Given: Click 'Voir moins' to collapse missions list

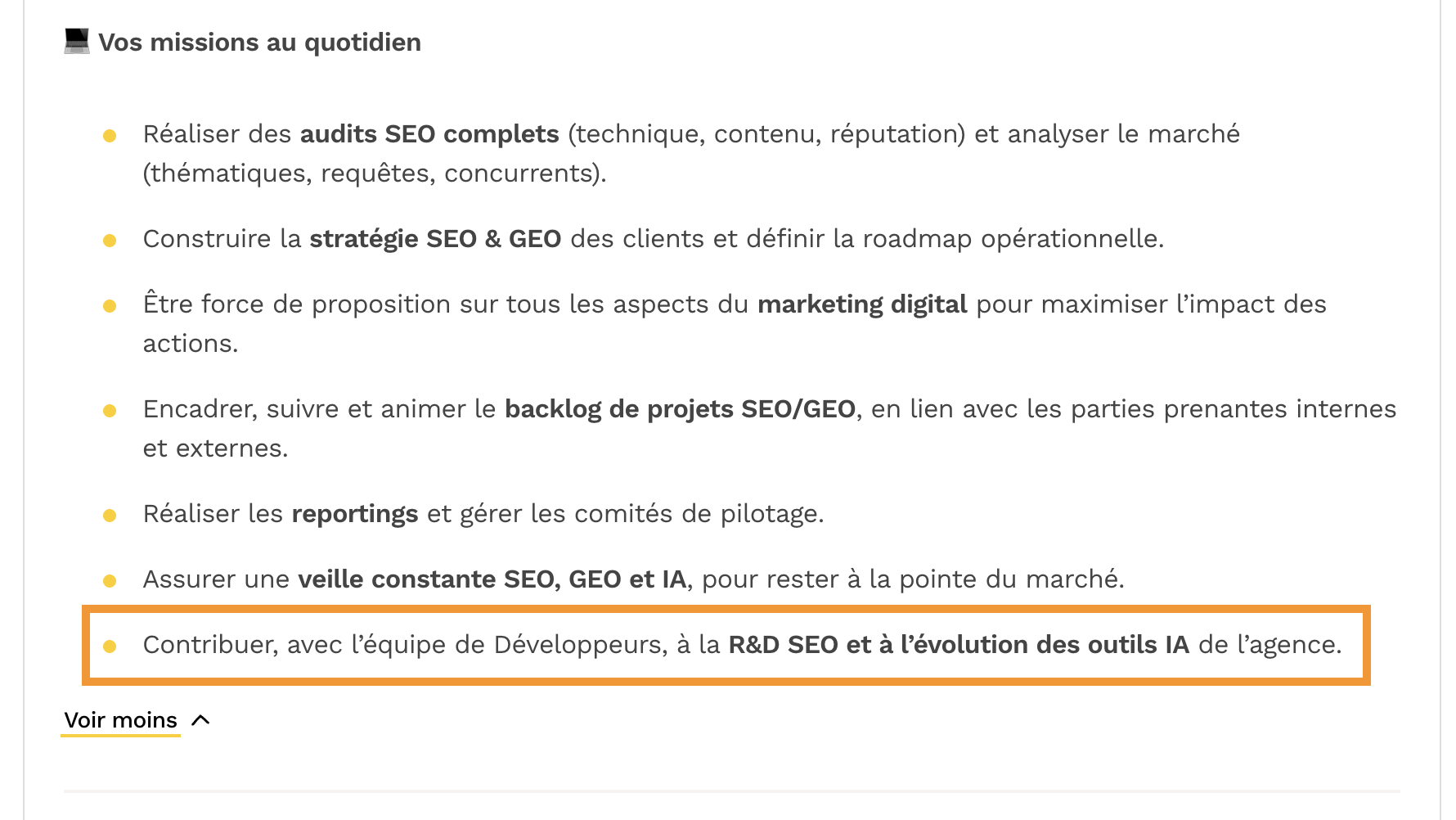Looking at the screenshot, I should (120, 720).
